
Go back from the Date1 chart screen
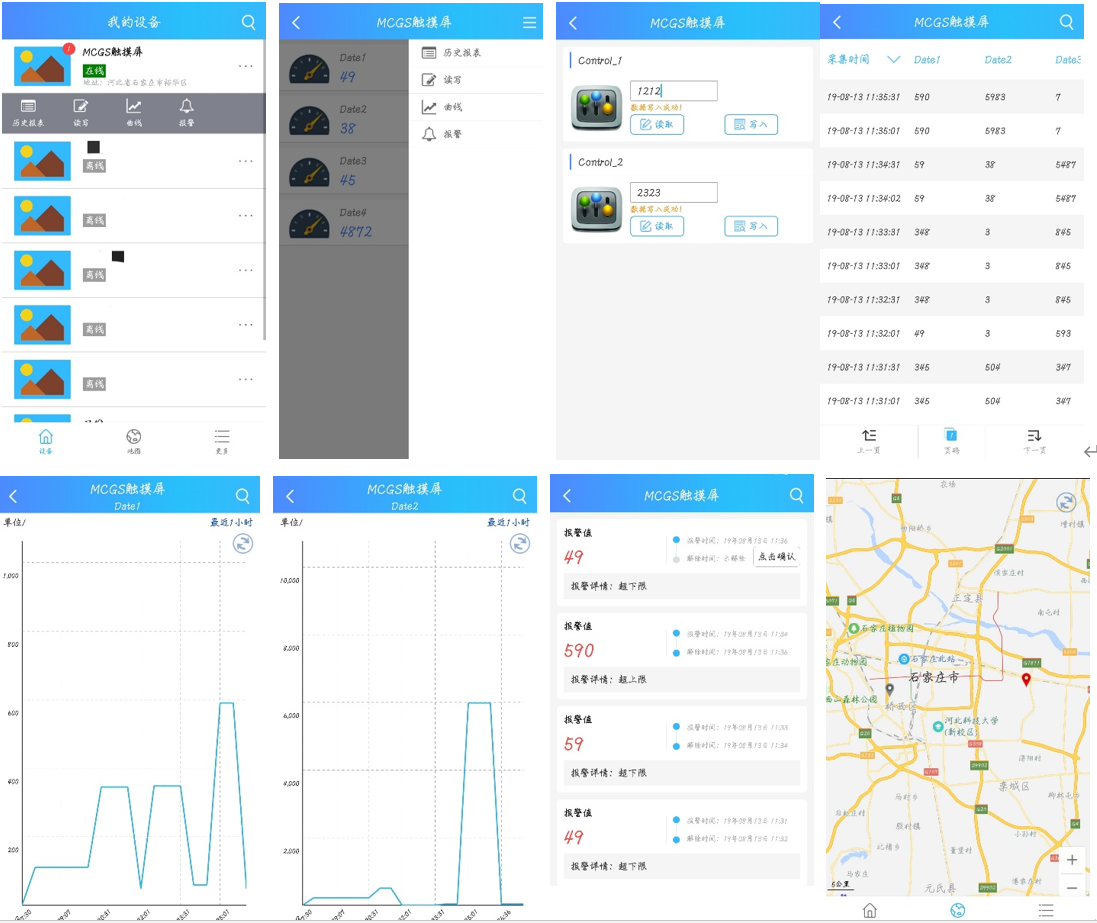(x=13, y=496)
